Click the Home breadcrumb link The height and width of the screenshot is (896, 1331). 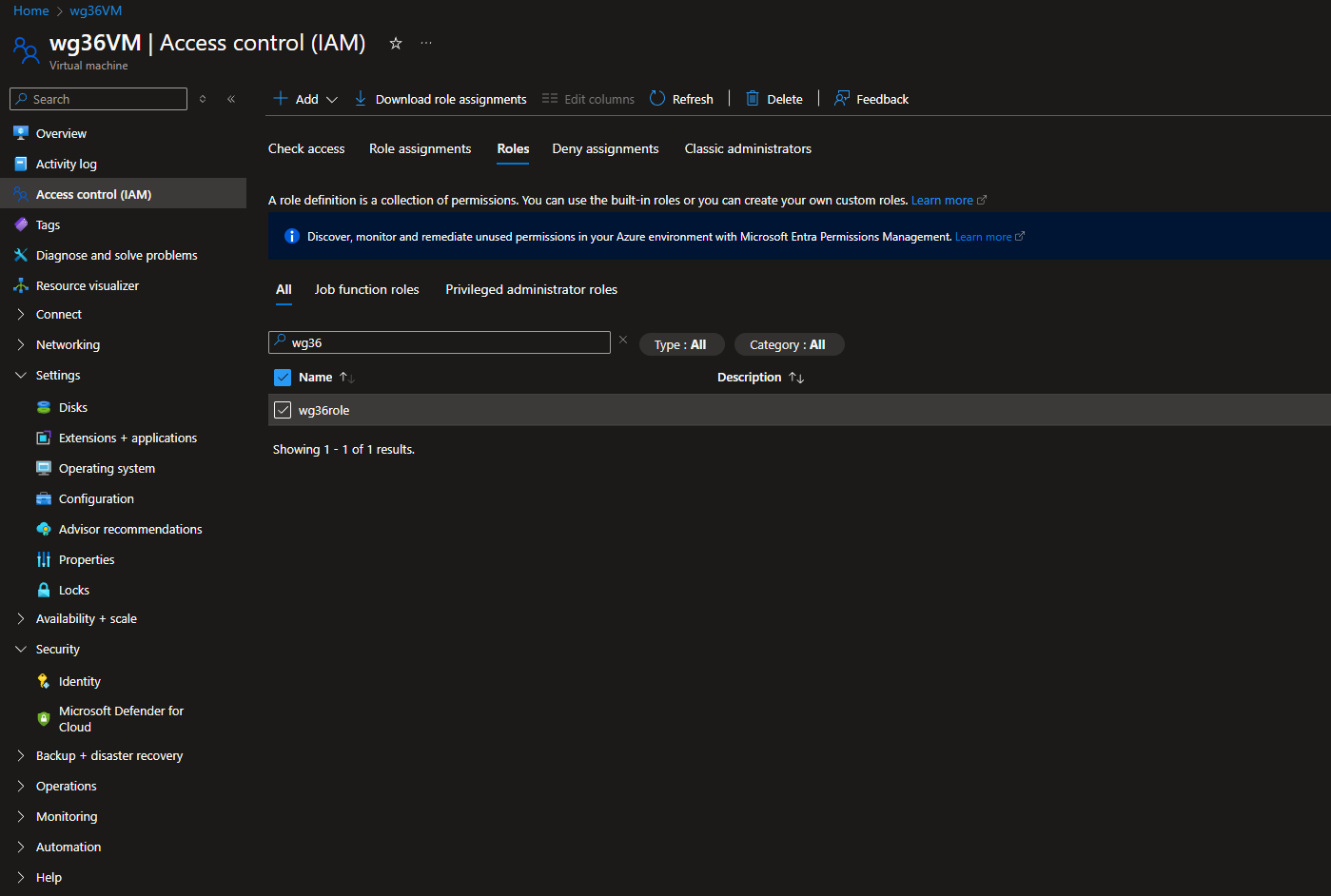[x=30, y=10]
